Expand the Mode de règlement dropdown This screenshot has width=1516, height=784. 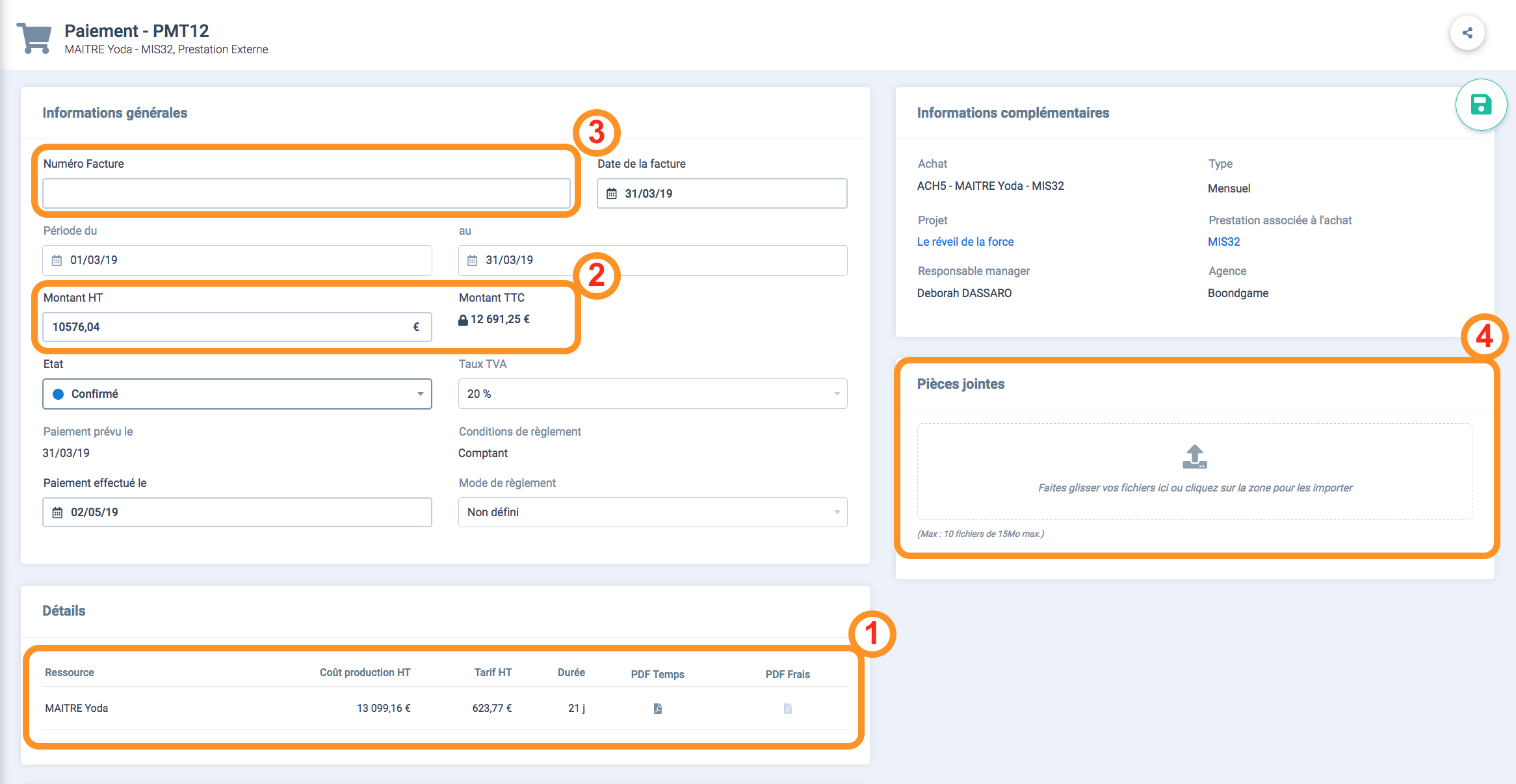click(653, 512)
